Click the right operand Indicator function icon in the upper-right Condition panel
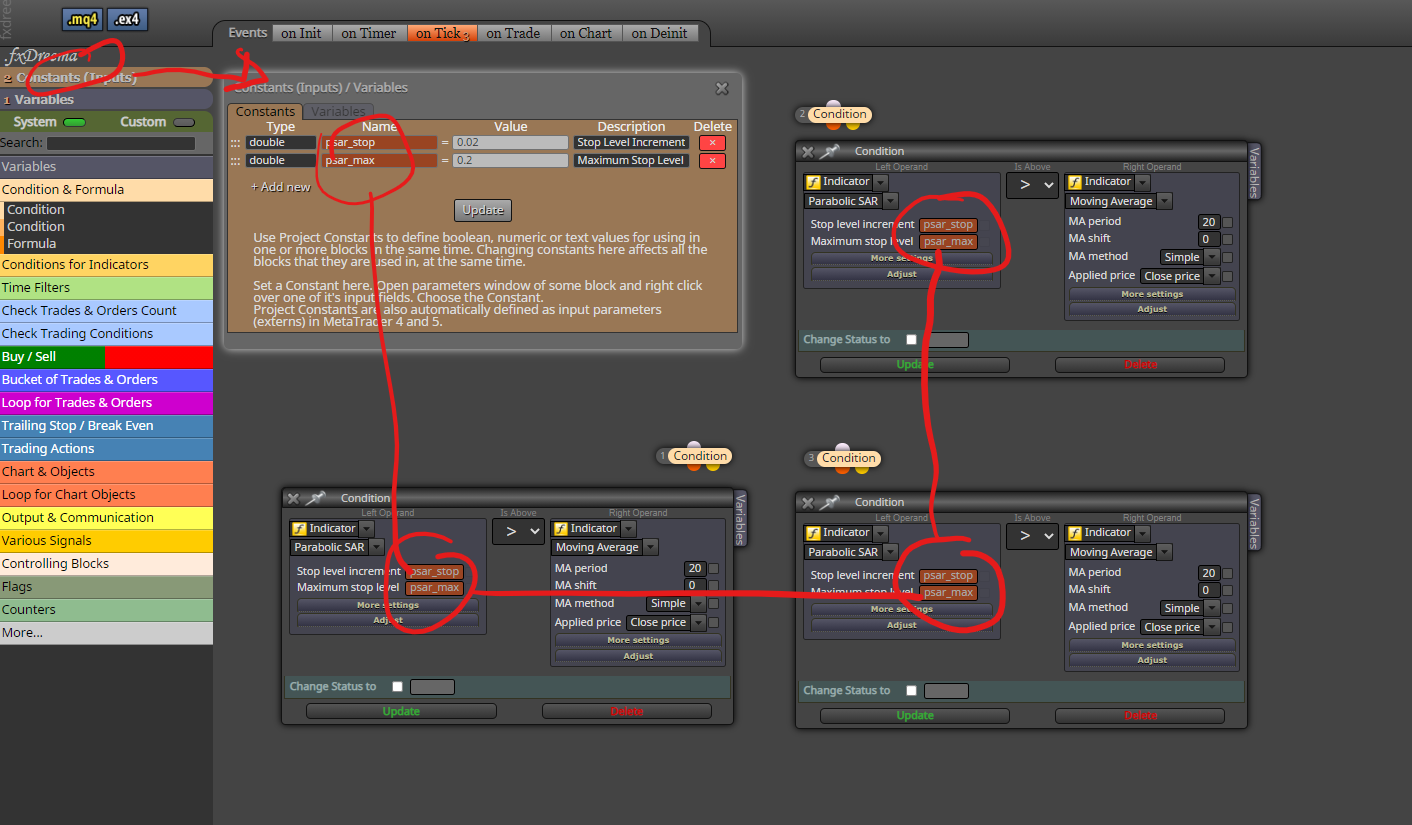The height and width of the screenshot is (825, 1412). pyautogui.click(x=1075, y=182)
